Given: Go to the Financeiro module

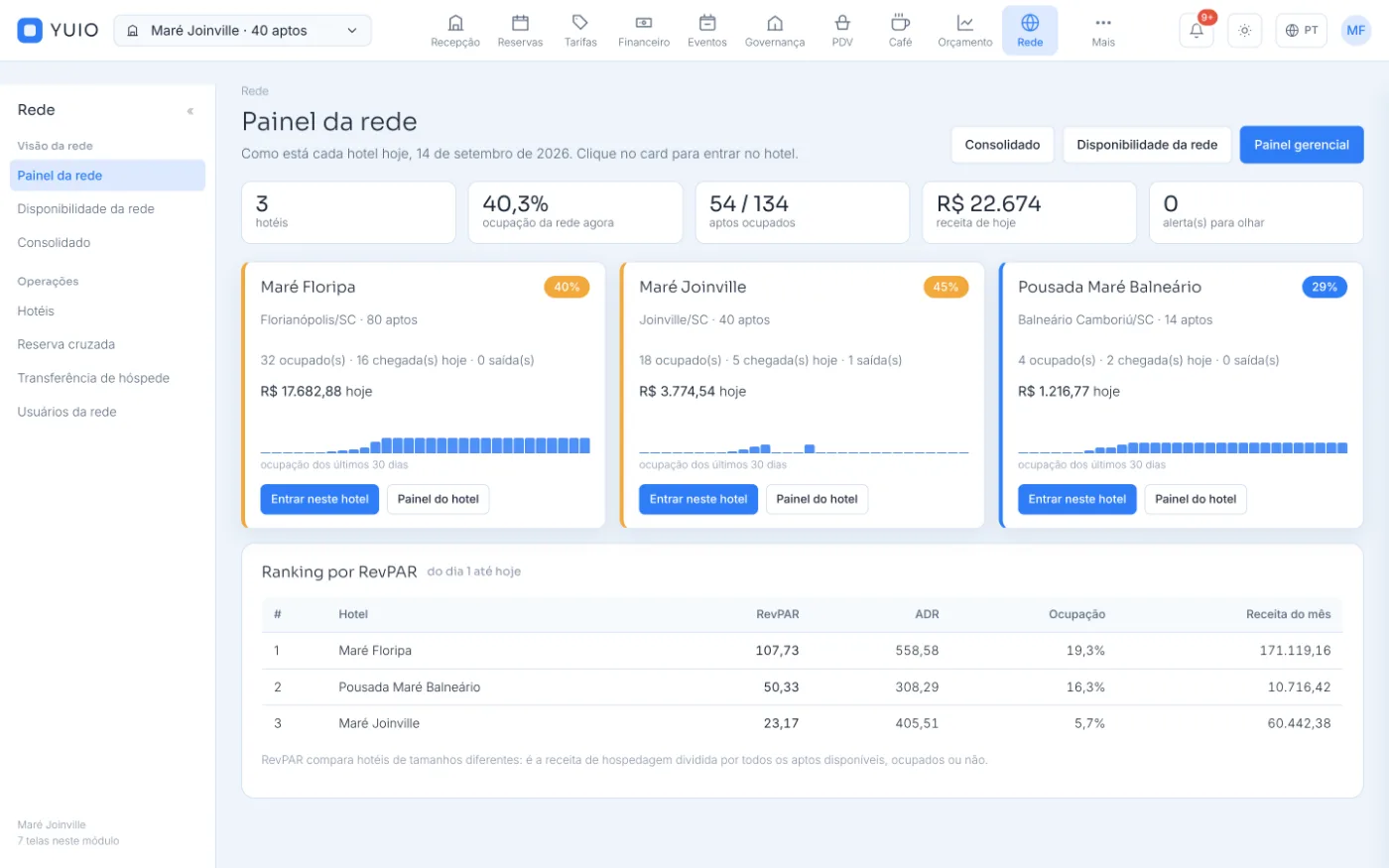Looking at the screenshot, I should [x=644, y=31].
